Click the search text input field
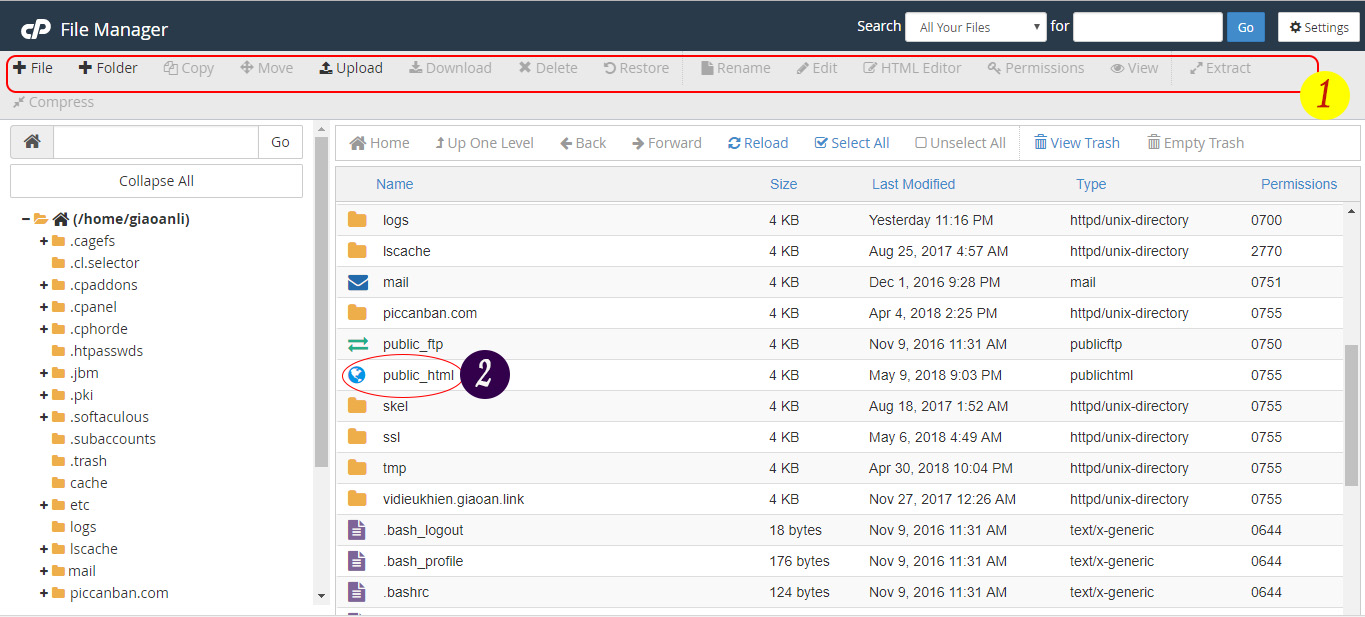This screenshot has height=617, width=1365. 1147,27
